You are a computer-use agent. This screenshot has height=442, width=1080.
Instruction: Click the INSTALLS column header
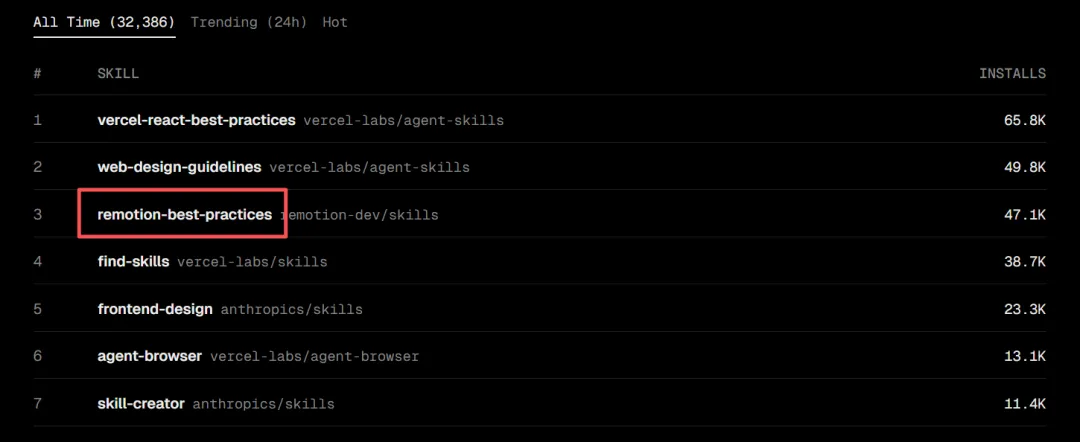coord(1012,74)
